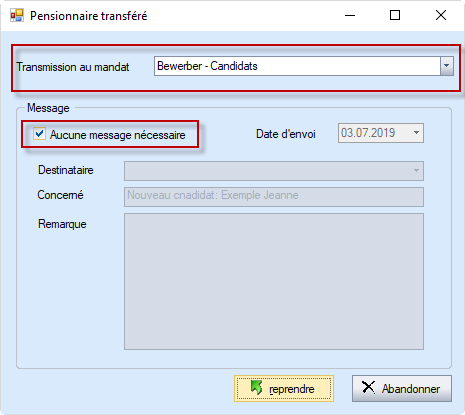
Task: Click the Pensionnaire transféré window title
Action: (x=89, y=16)
